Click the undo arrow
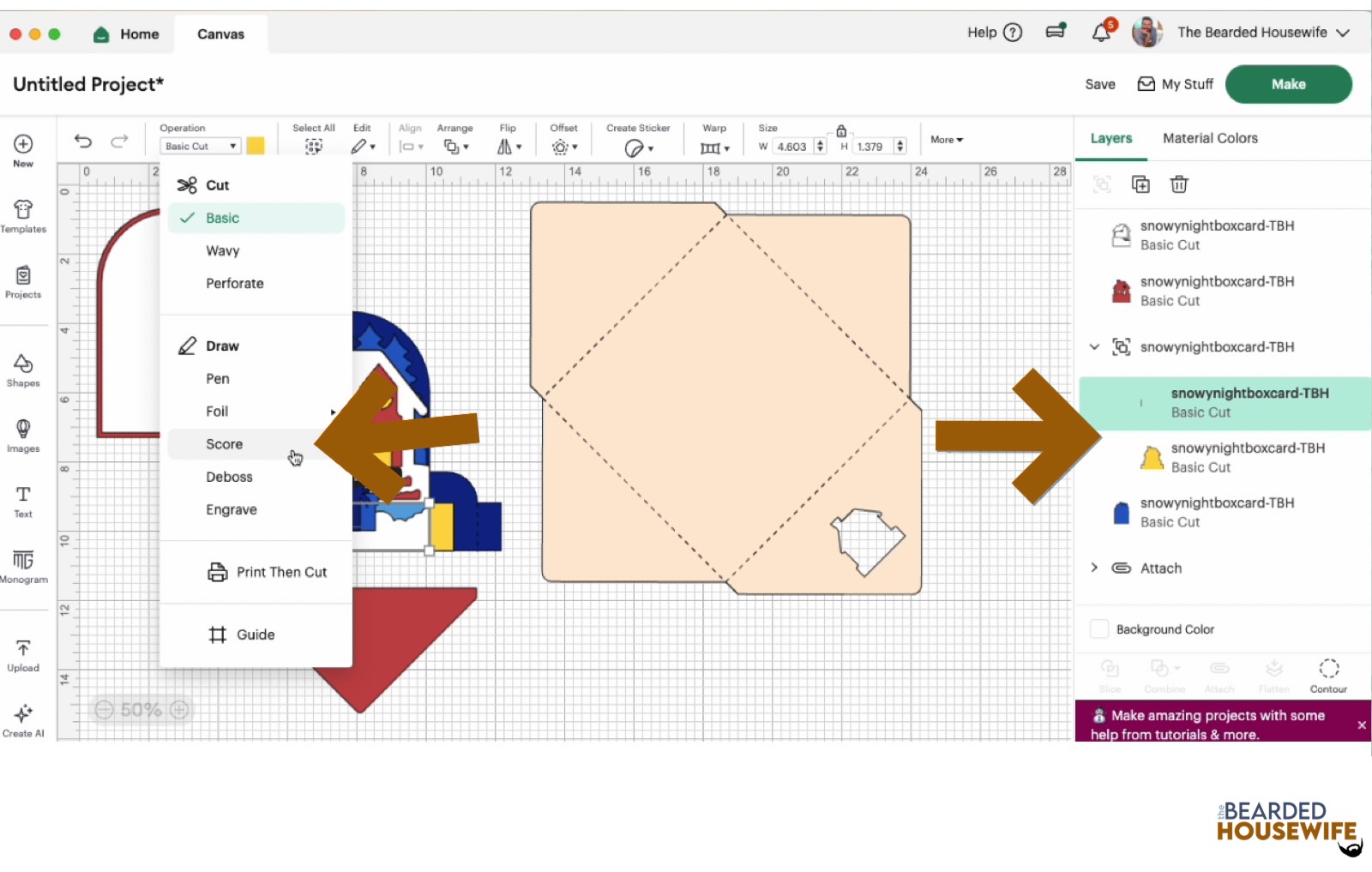 pos(83,141)
